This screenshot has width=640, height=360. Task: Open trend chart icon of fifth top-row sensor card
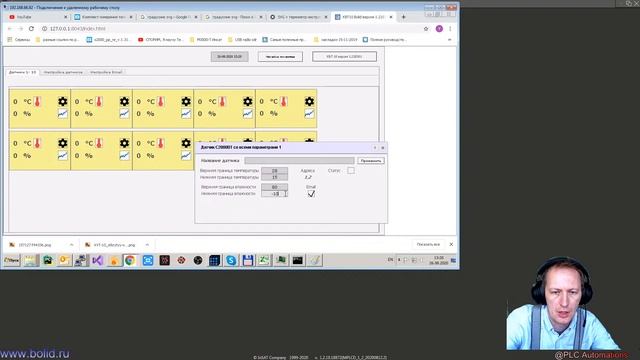tap(309, 114)
